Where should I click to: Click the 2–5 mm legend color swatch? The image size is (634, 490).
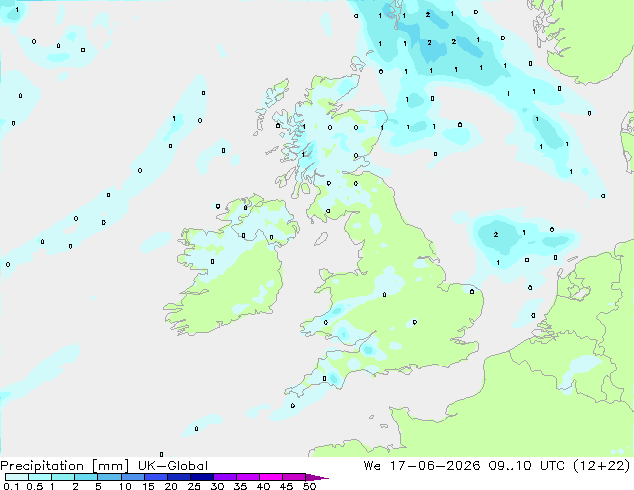(86, 477)
